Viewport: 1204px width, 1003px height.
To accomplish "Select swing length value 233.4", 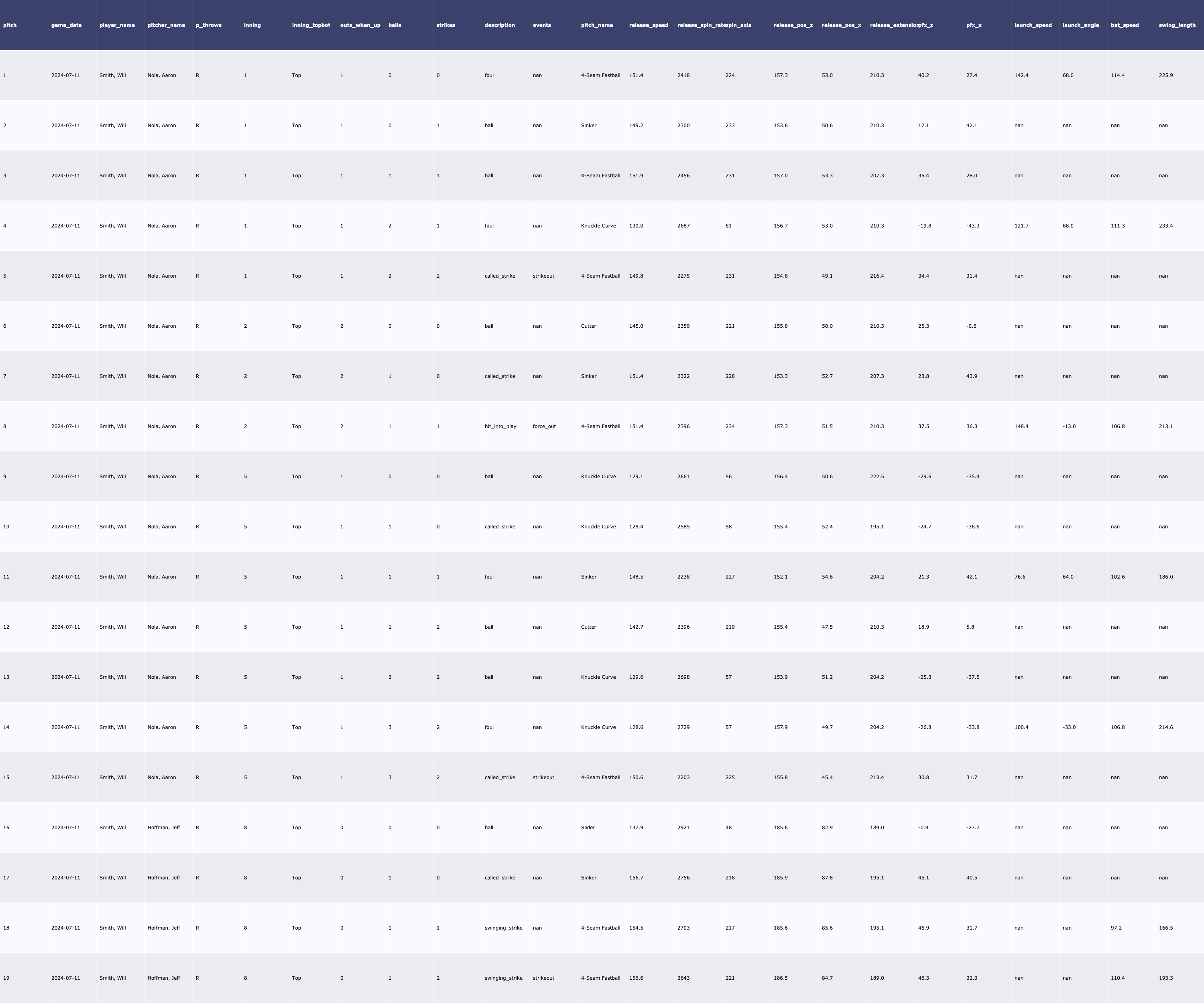I will pyautogui.click(x=1165, y=226).
